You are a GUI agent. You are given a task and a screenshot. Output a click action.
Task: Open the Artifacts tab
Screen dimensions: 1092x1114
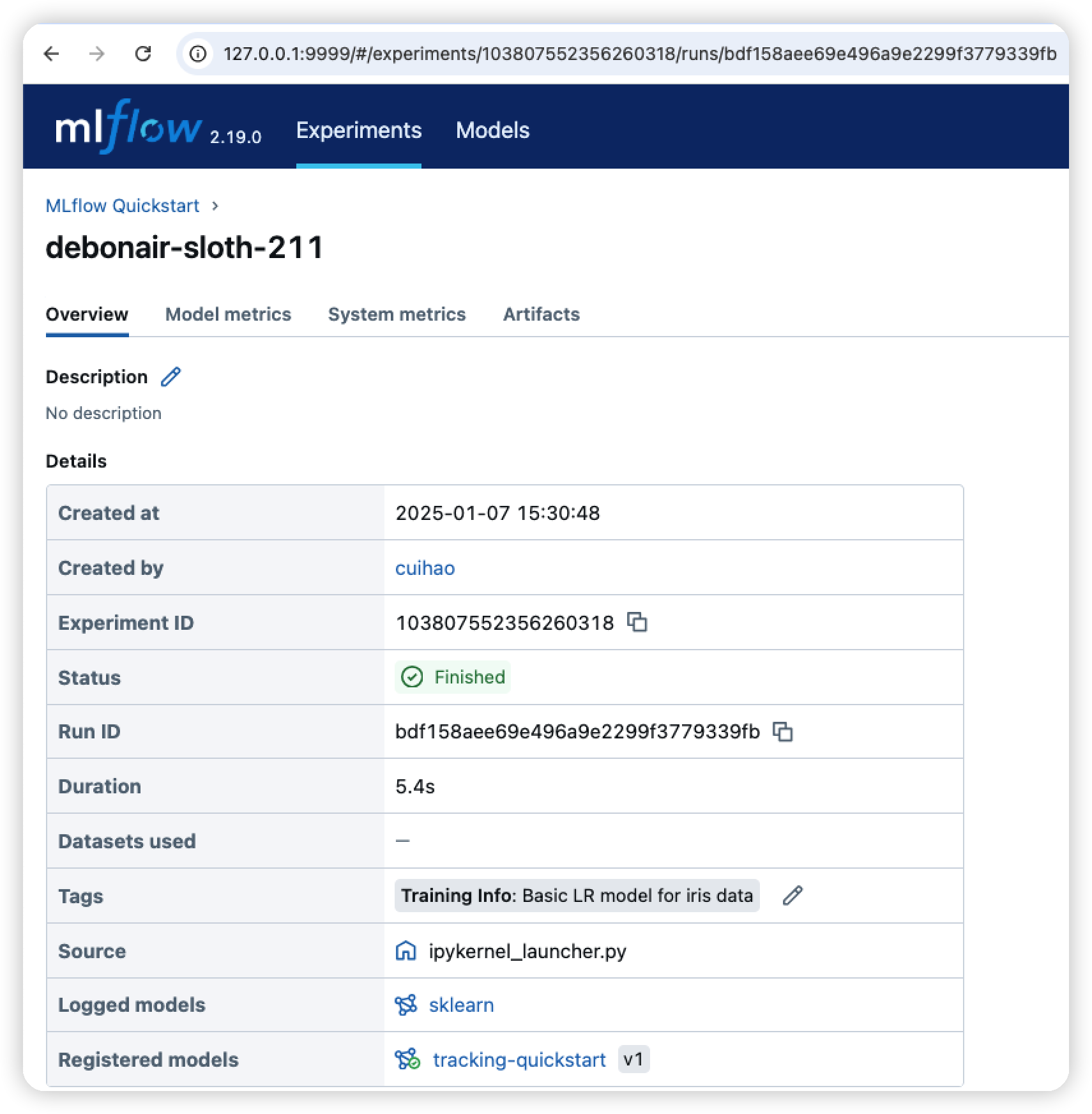click(x=541, y=314)
